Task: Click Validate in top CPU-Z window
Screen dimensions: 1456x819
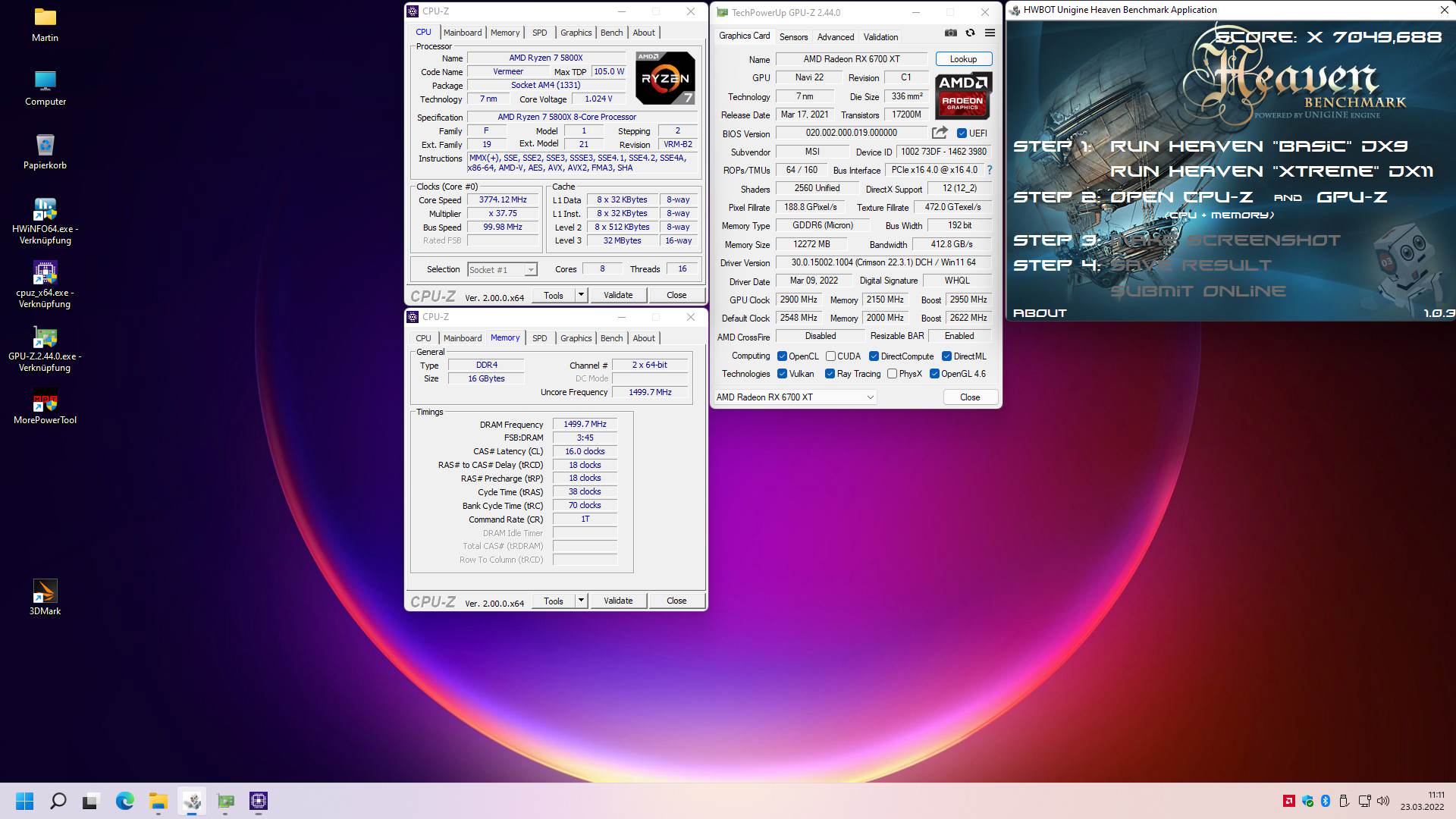Action: coord(618,295)
